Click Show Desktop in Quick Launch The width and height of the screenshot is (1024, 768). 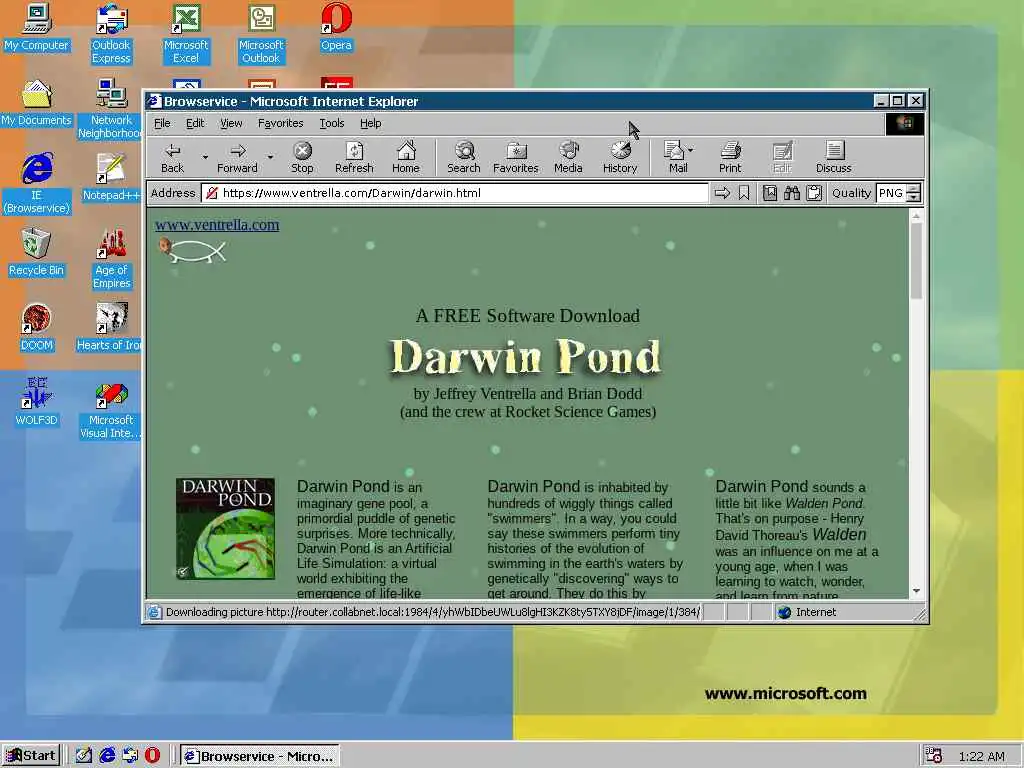pos(84,756)
